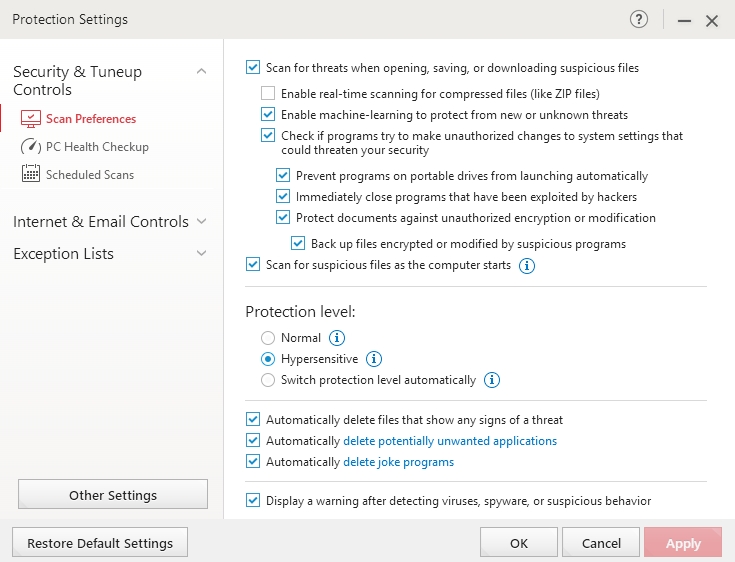Click the help question mark icon
The height and width of the screenshot is (562, 735).
pos(639,19)
